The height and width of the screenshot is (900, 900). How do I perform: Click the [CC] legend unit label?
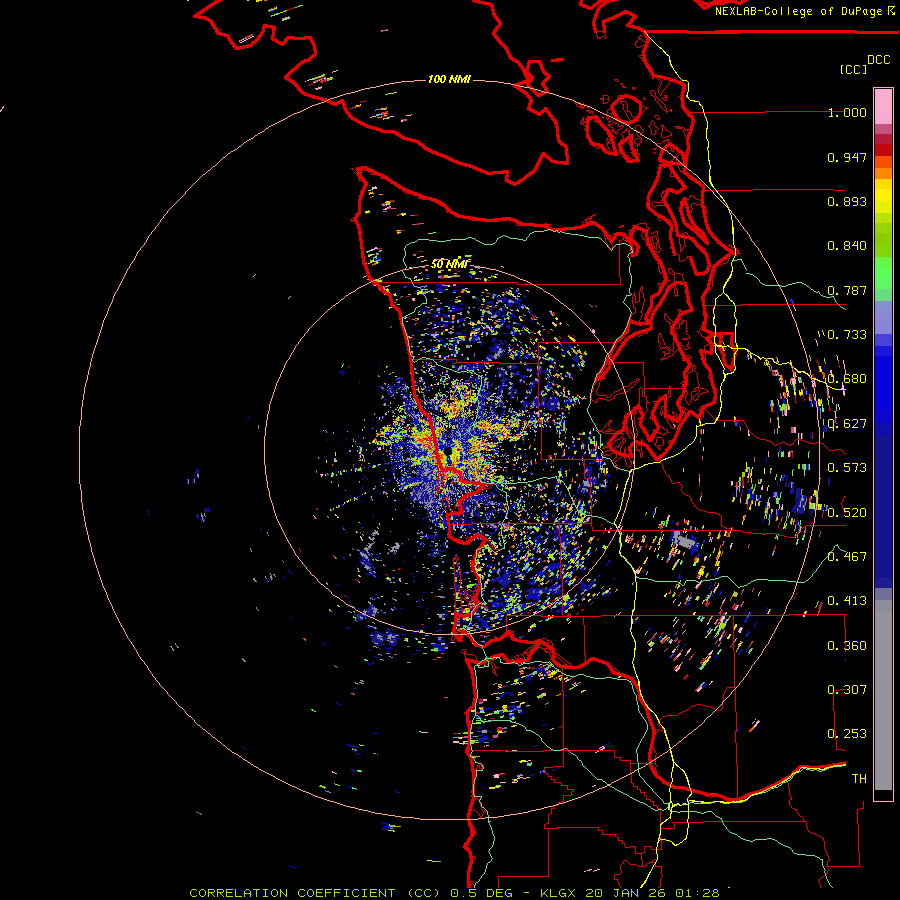pyautogui.click(x=854, y=70)
